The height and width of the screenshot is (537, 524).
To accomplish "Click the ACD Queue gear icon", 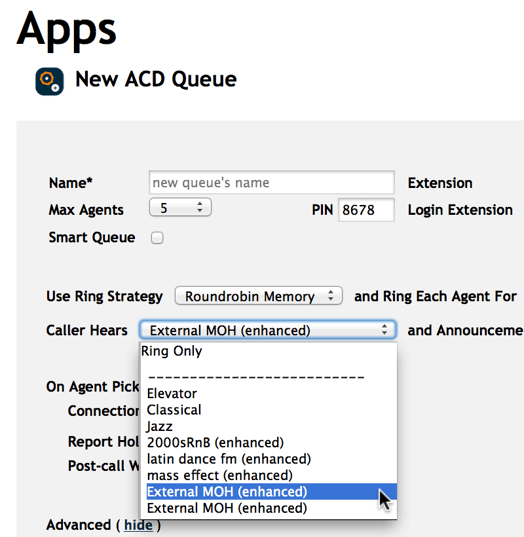I will click(x=49, y=81).
